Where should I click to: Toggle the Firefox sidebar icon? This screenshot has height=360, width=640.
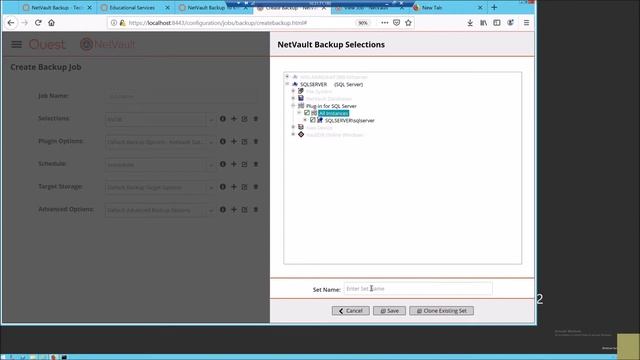(497, 23)
